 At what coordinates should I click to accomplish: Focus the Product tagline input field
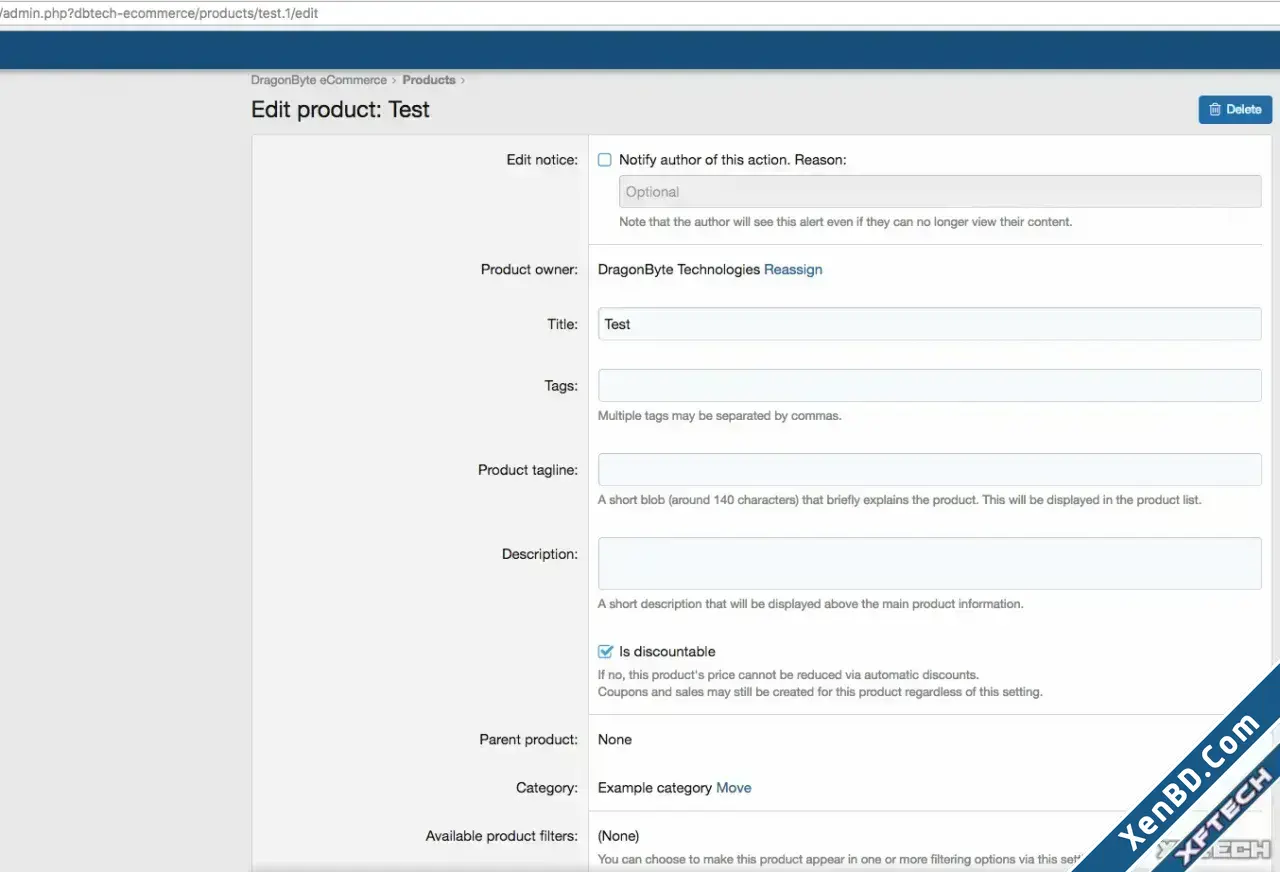pyautogui.click(x=929, y=470)
